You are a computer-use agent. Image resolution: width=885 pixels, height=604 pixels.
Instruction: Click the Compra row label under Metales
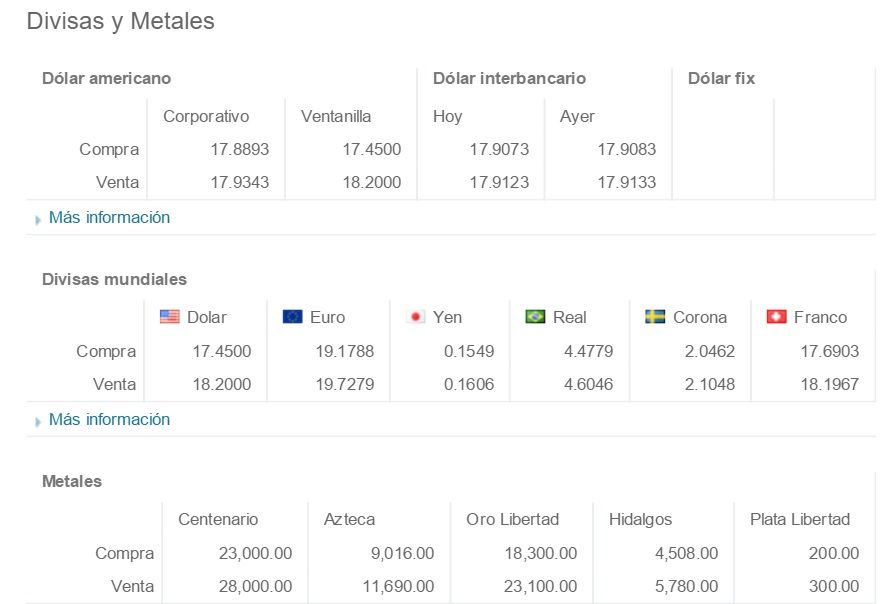click(x=124, y=553)
